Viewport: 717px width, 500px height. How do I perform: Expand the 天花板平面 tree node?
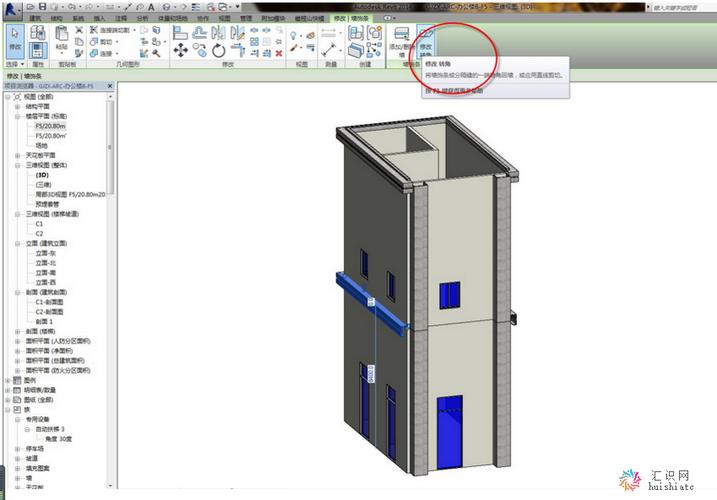pyautogui.click(x=17, y=156)
